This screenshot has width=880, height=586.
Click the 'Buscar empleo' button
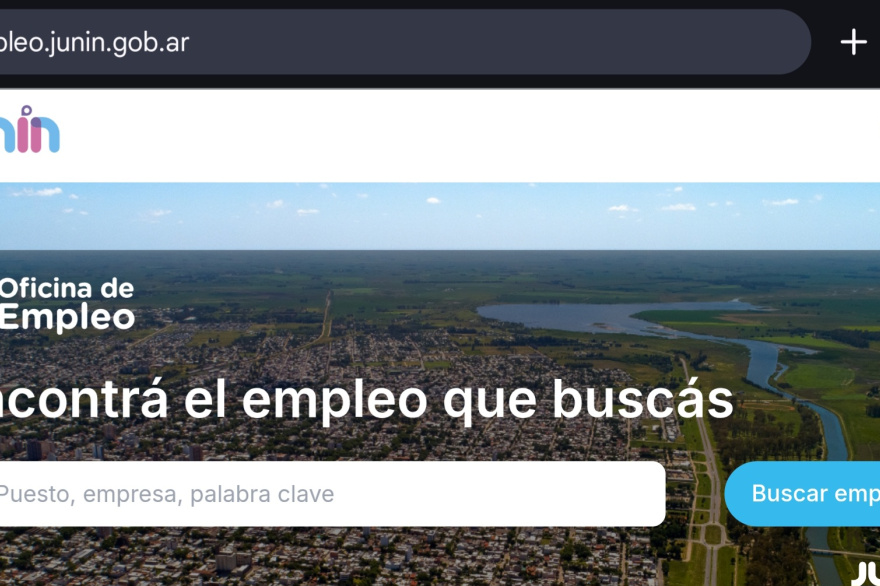tap(803, 494)
